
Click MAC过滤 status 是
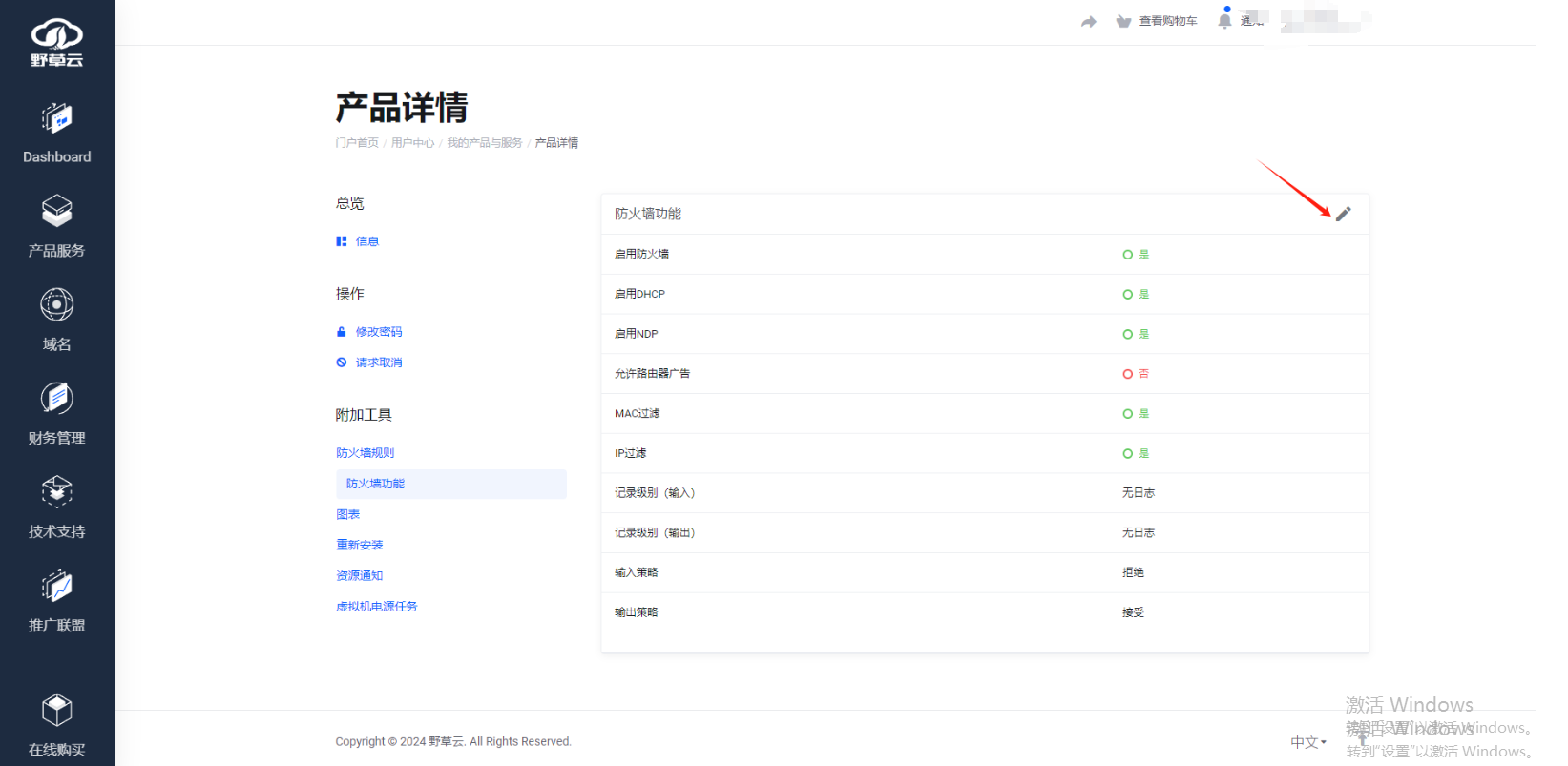(1136, 414)
